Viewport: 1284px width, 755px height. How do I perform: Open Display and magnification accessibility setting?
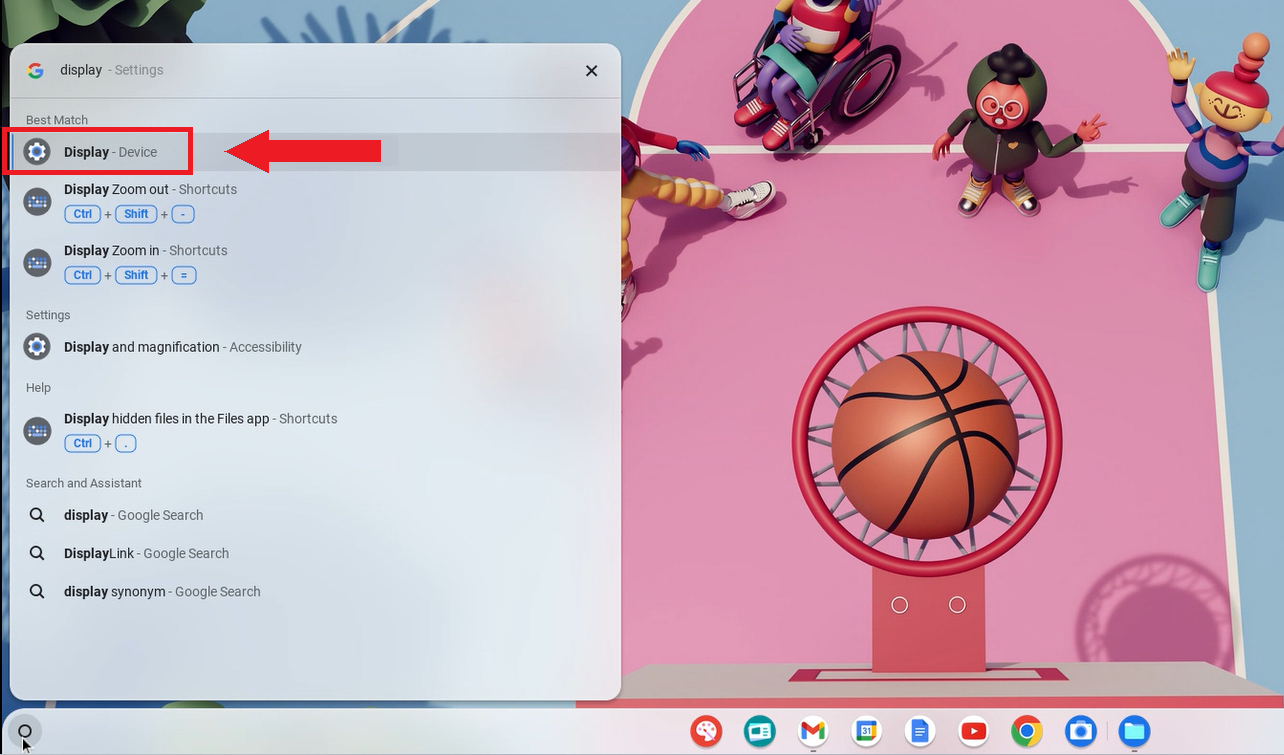coord(182,347)
